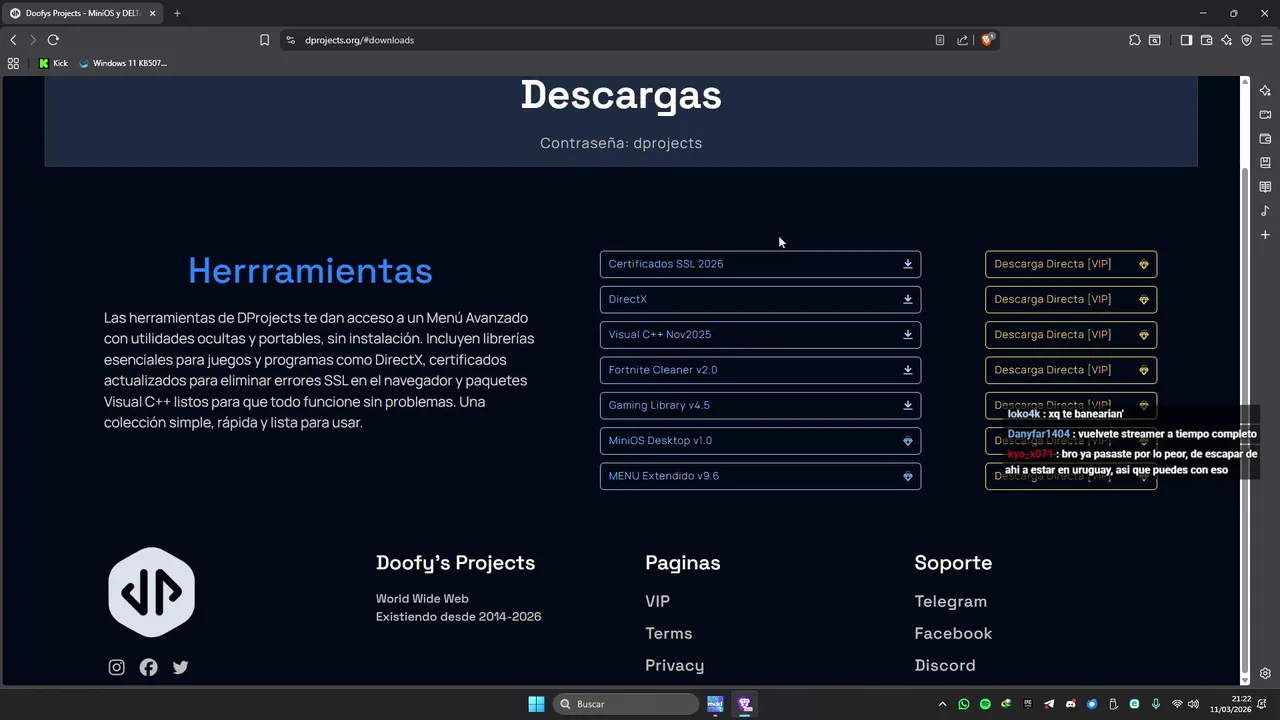Open the browser extensions puzzle icon

click(1134, 40)
